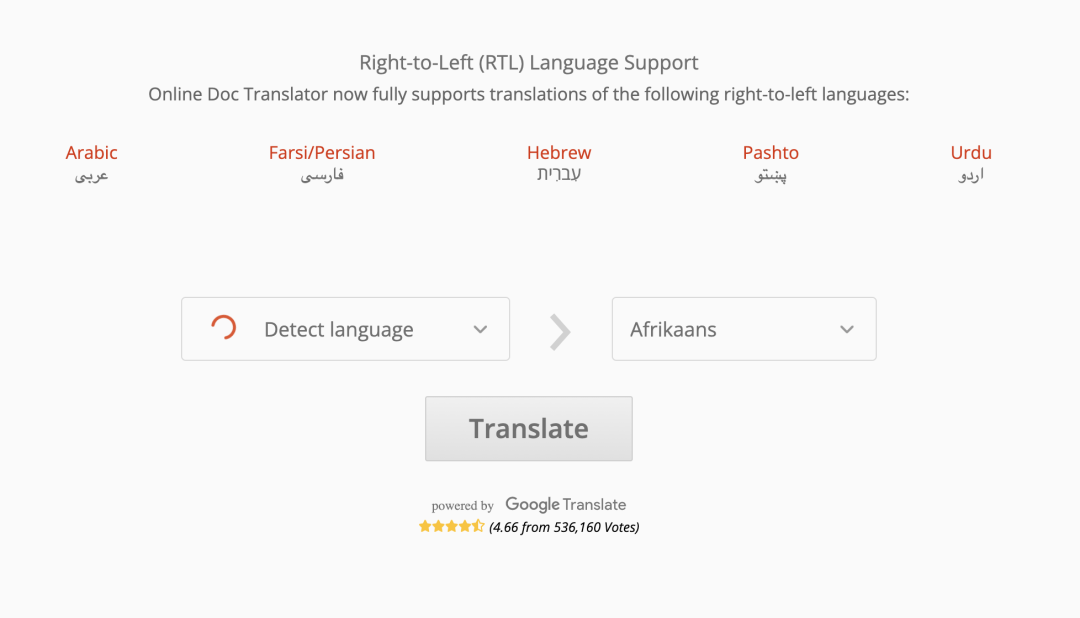Click the fourth star in the rating row
The height and width of the screenshot is (618, 1080).
[x=464, y=524]
